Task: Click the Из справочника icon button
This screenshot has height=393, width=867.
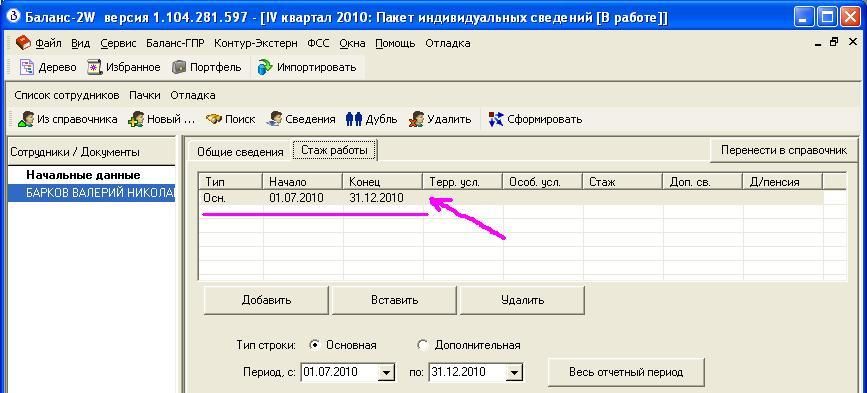Action: pos(67,119)
